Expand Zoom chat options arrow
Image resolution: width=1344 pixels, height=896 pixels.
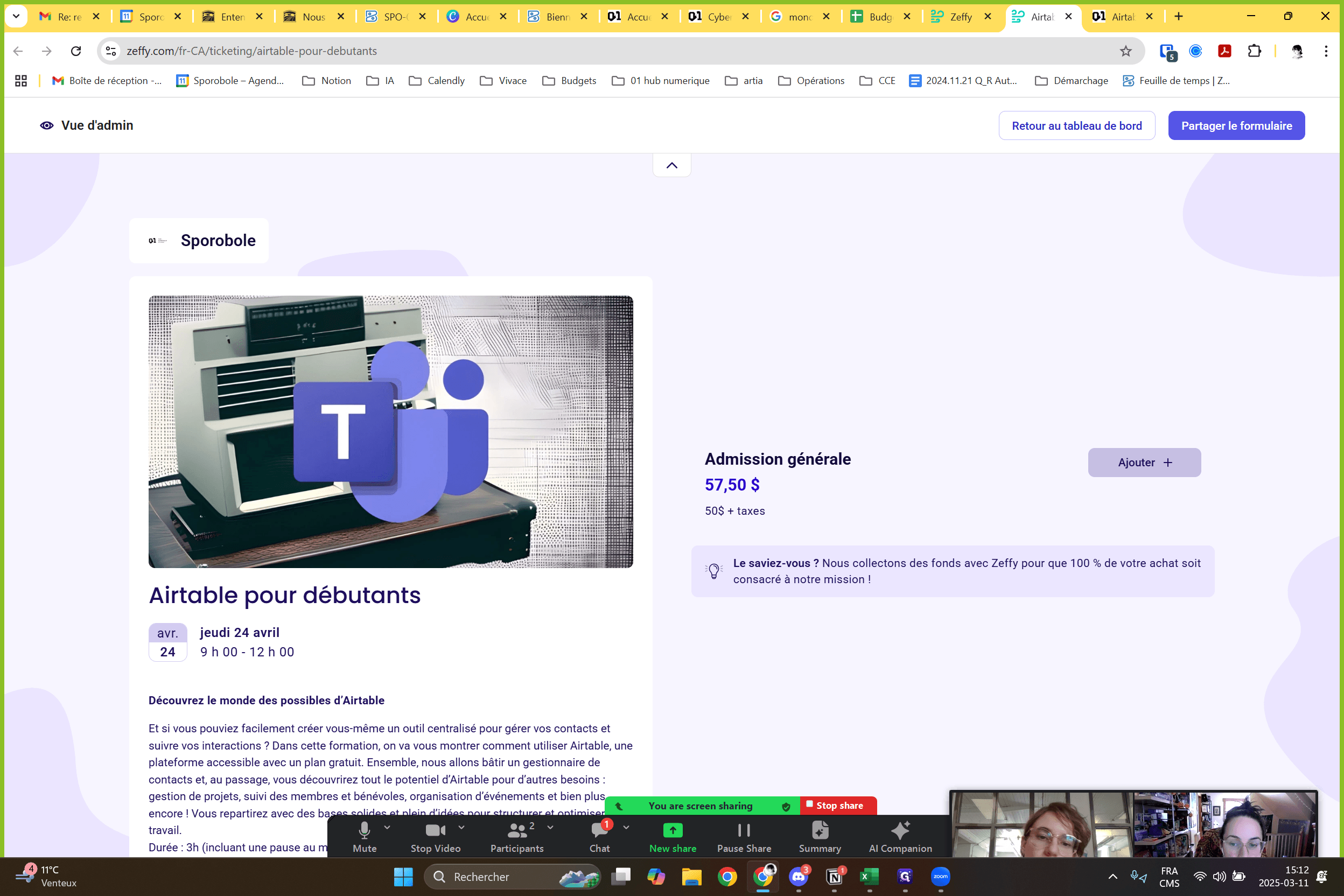626,827
